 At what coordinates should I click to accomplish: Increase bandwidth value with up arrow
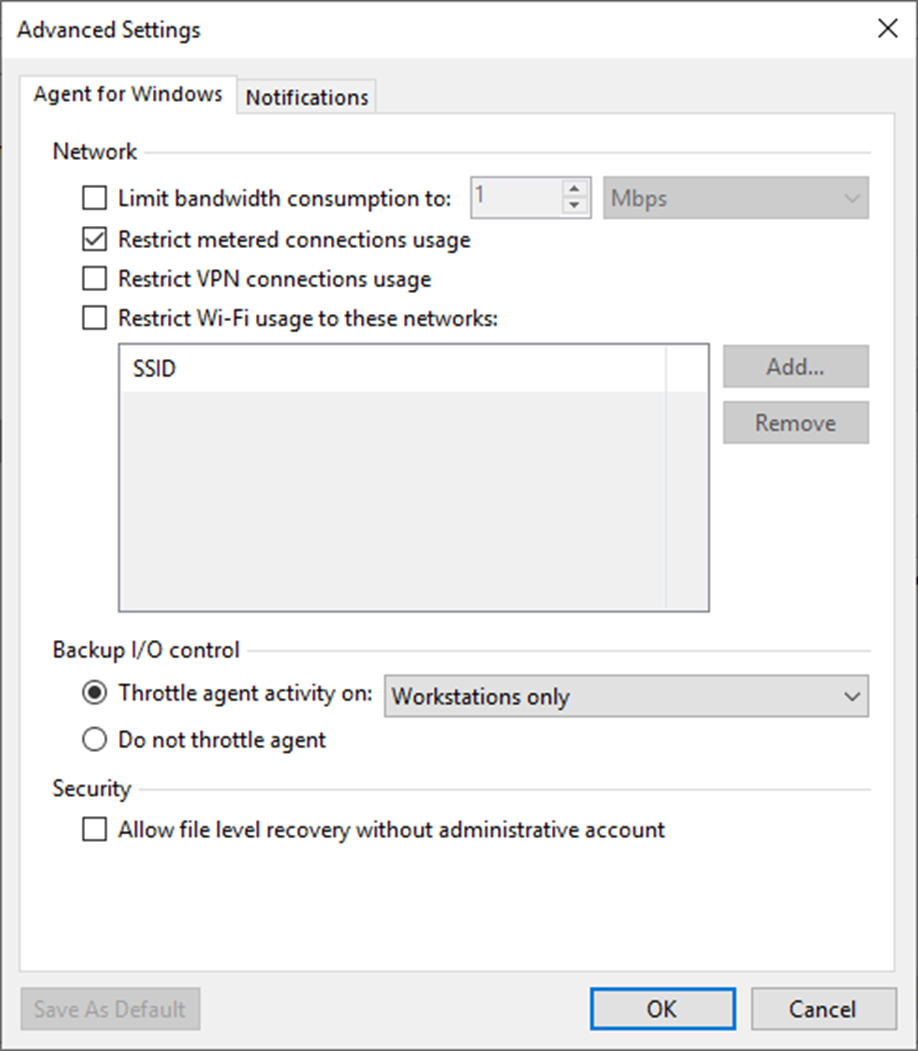tap(573, 189)
